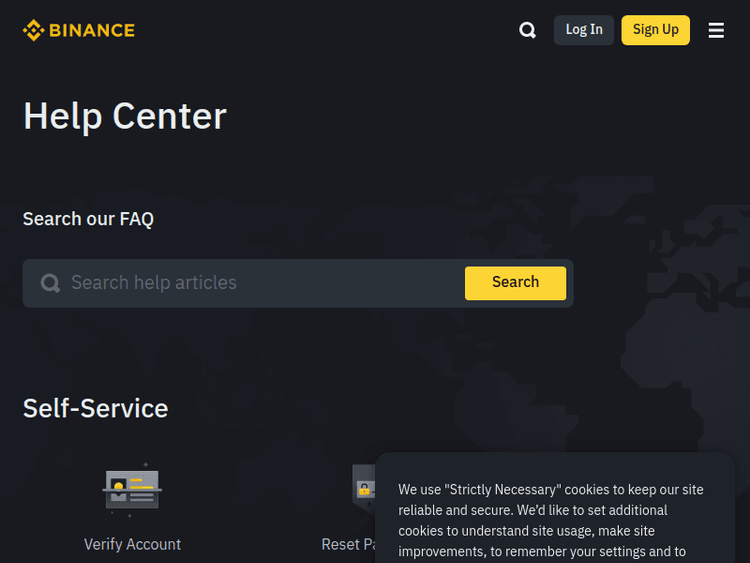Viewport: 750px width, 563px height.
Task: Click the Reset Password lock icon
Action: (x=363, y=484)
